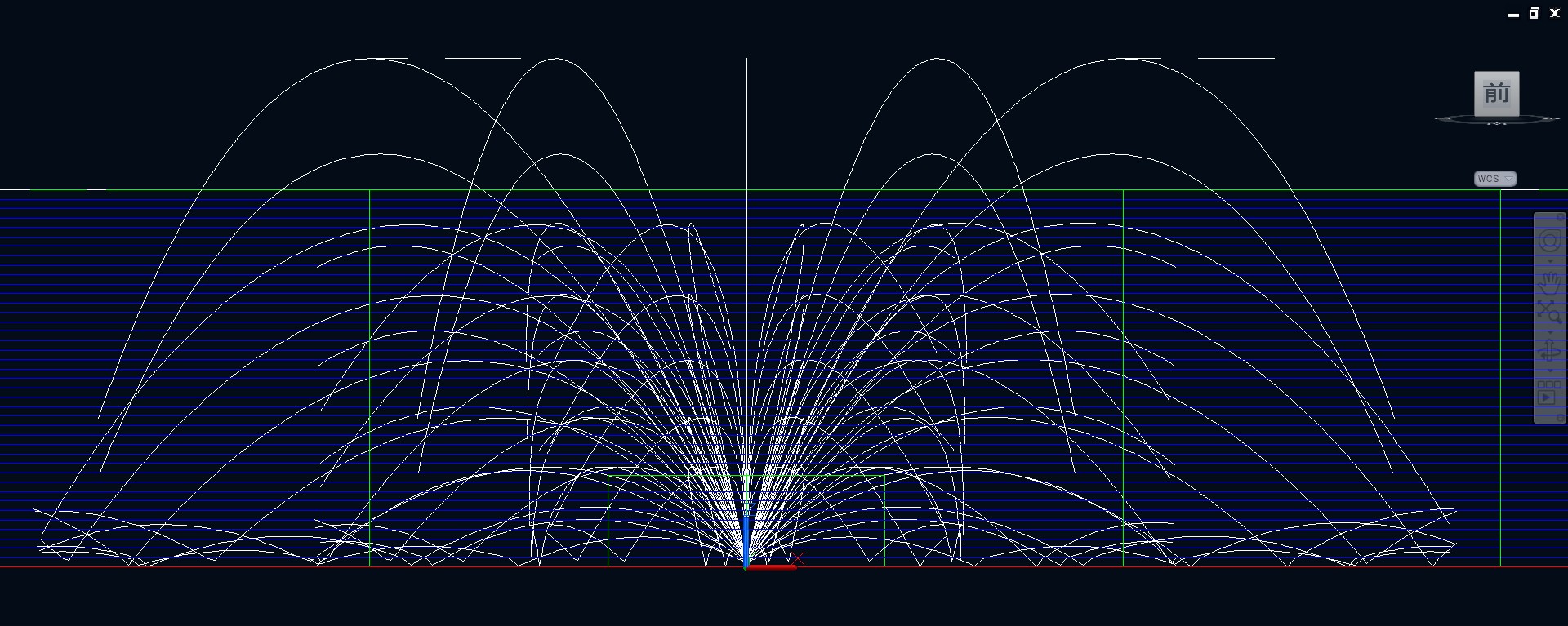Screen dimensions: 1568x626
Task: Expand the orbit options arrow
Action: pyautogui.click(x=1550, y=371)
